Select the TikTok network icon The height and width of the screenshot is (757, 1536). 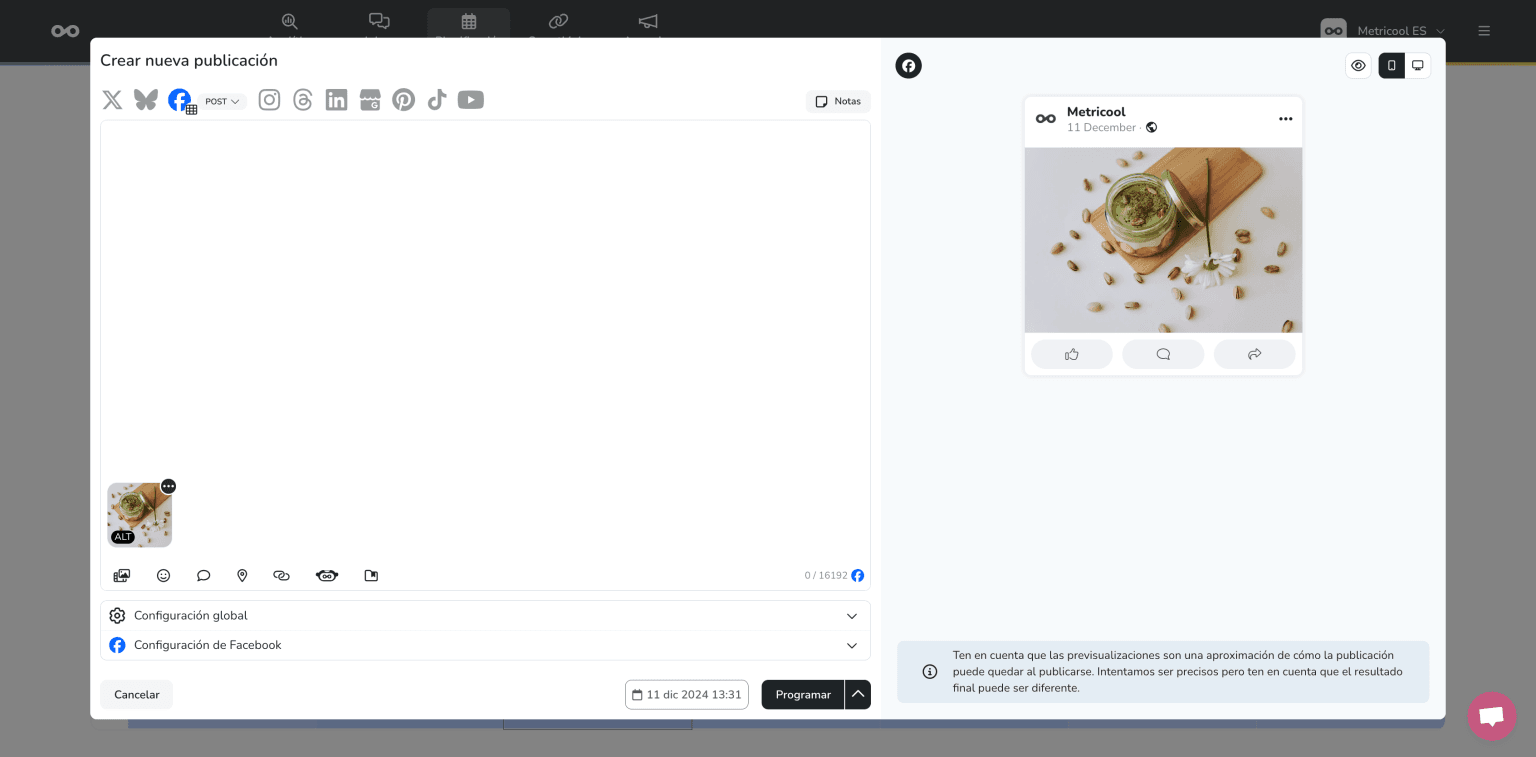coord(437,99)
